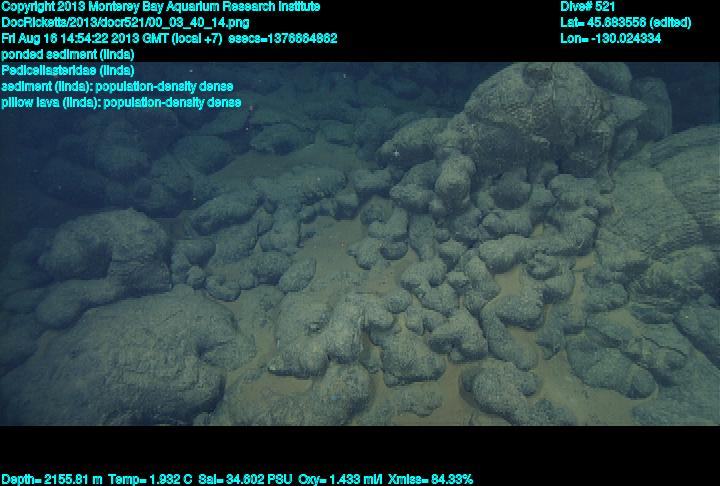
Task: Click the DocRicketts/2013/docr521 file path text
Action: pos(125,23)
